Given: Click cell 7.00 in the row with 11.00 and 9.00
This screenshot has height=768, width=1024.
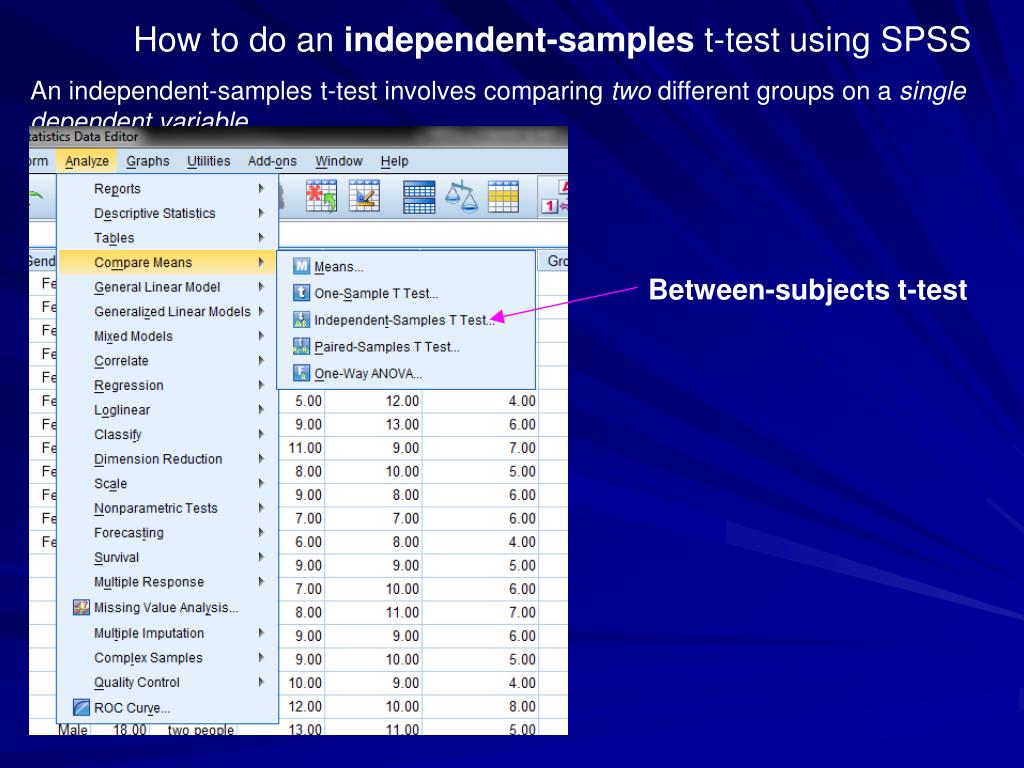Looking at the screenshot, I should coord(479,448).
